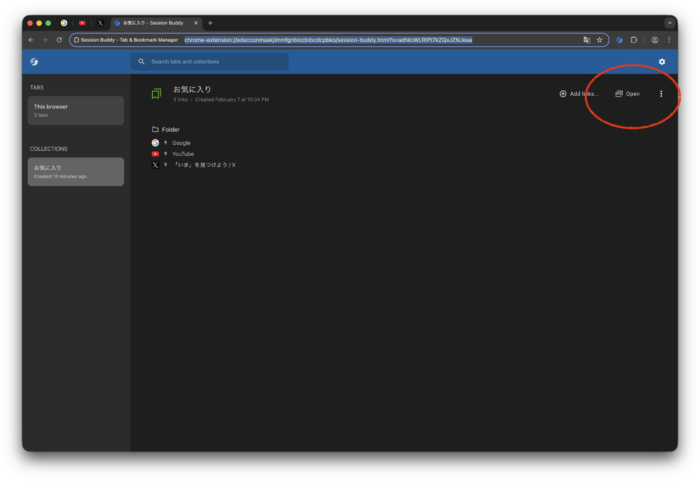Image resolution: width=700 pixels, height=481 pixels.
Task: Open Chrome extensions puzzle icon
Action: tap(634, 40)
